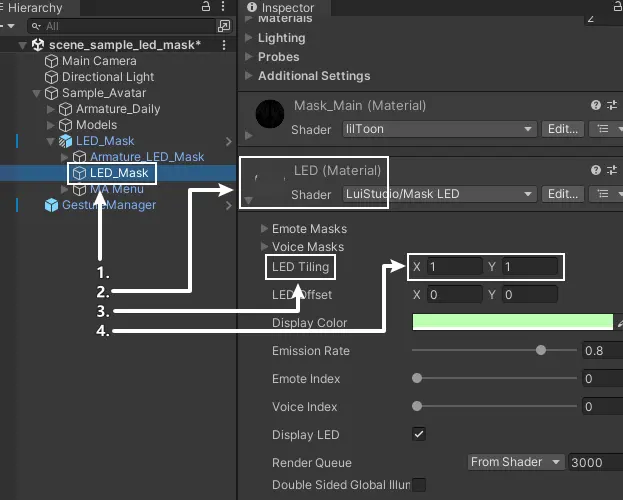Click the Render Queue value field 3000

[596, 462]
